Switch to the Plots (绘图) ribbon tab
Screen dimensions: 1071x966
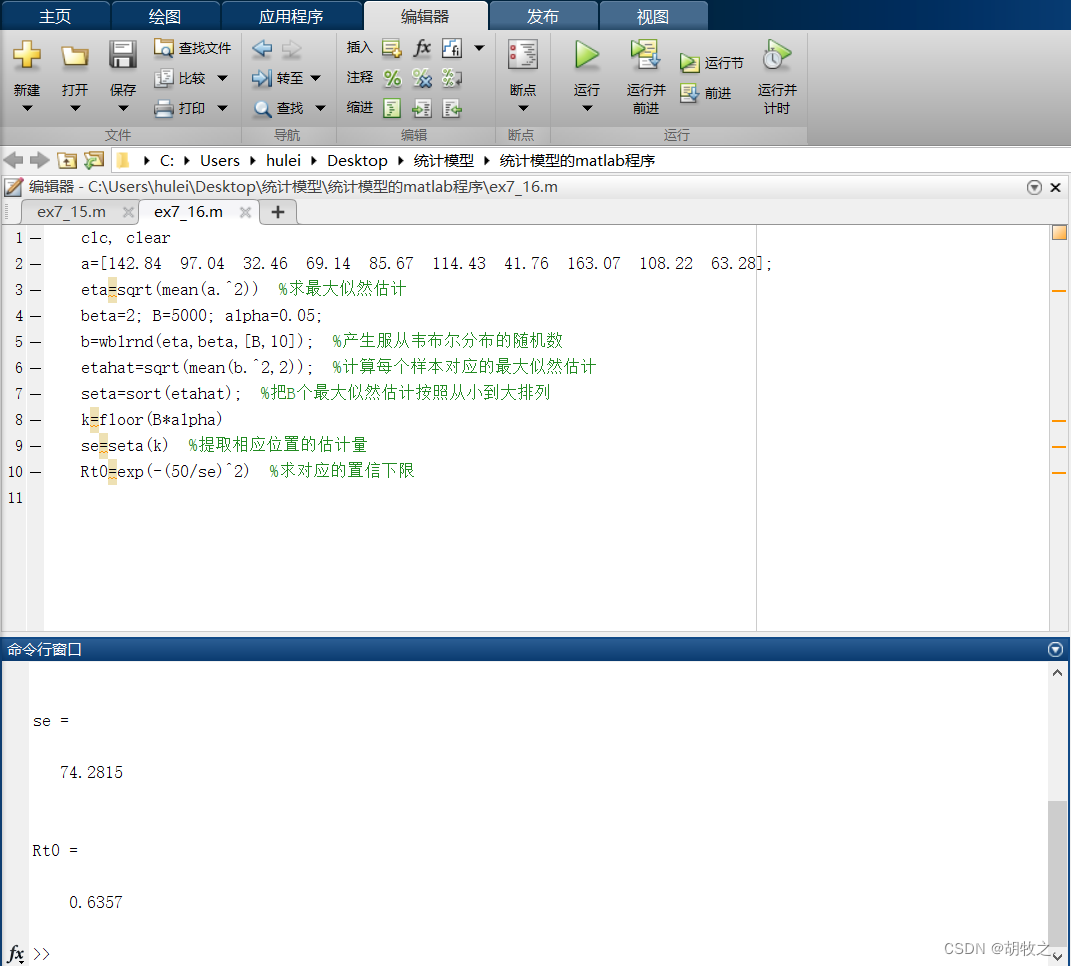pyautogui.click(x=165, y=16)
